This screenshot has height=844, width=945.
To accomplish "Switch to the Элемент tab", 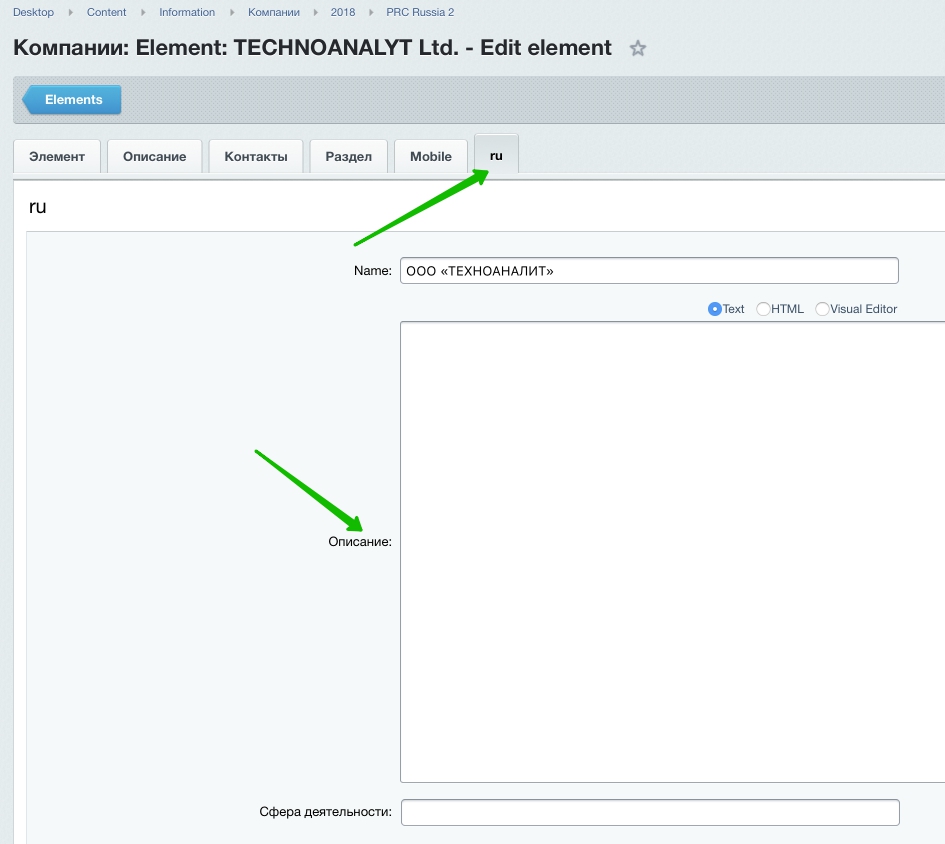I will pyautogui.click(x=57, y=157).
